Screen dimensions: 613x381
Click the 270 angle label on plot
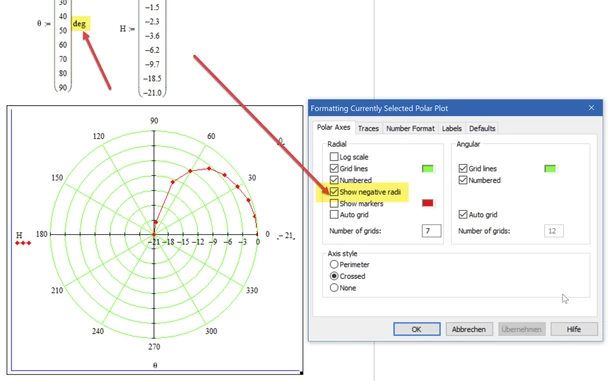tap(154, 346)
